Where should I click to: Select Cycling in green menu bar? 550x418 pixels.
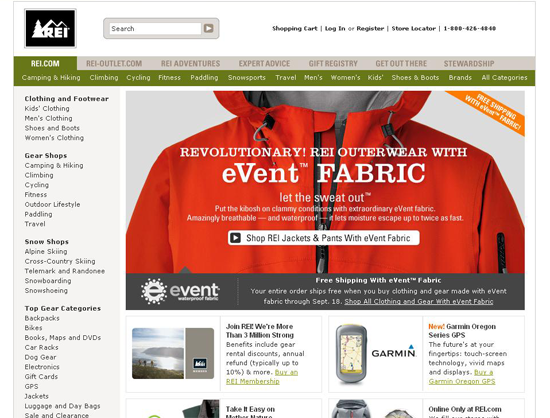click(138, 77)
